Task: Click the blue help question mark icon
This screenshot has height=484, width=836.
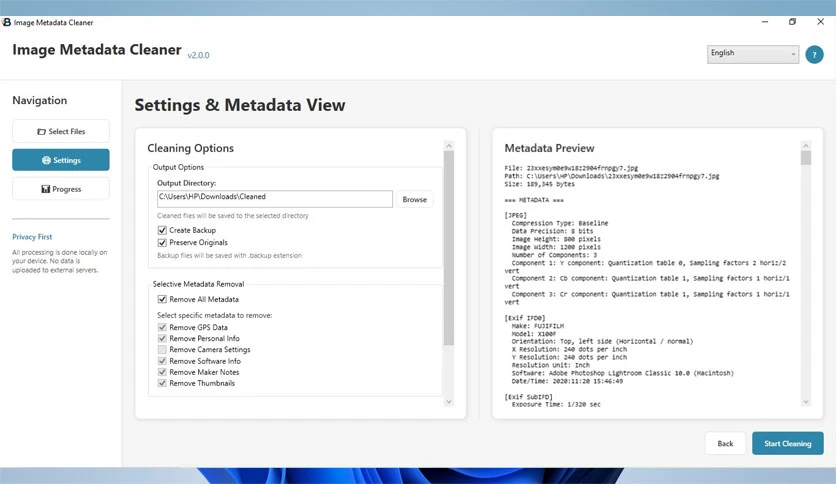Action: click(814, 54)
